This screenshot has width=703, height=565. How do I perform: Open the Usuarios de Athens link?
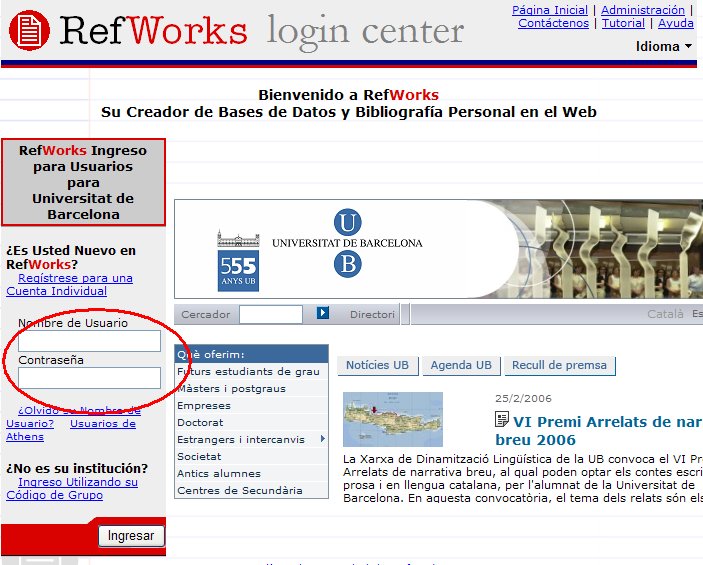point(71,430)
